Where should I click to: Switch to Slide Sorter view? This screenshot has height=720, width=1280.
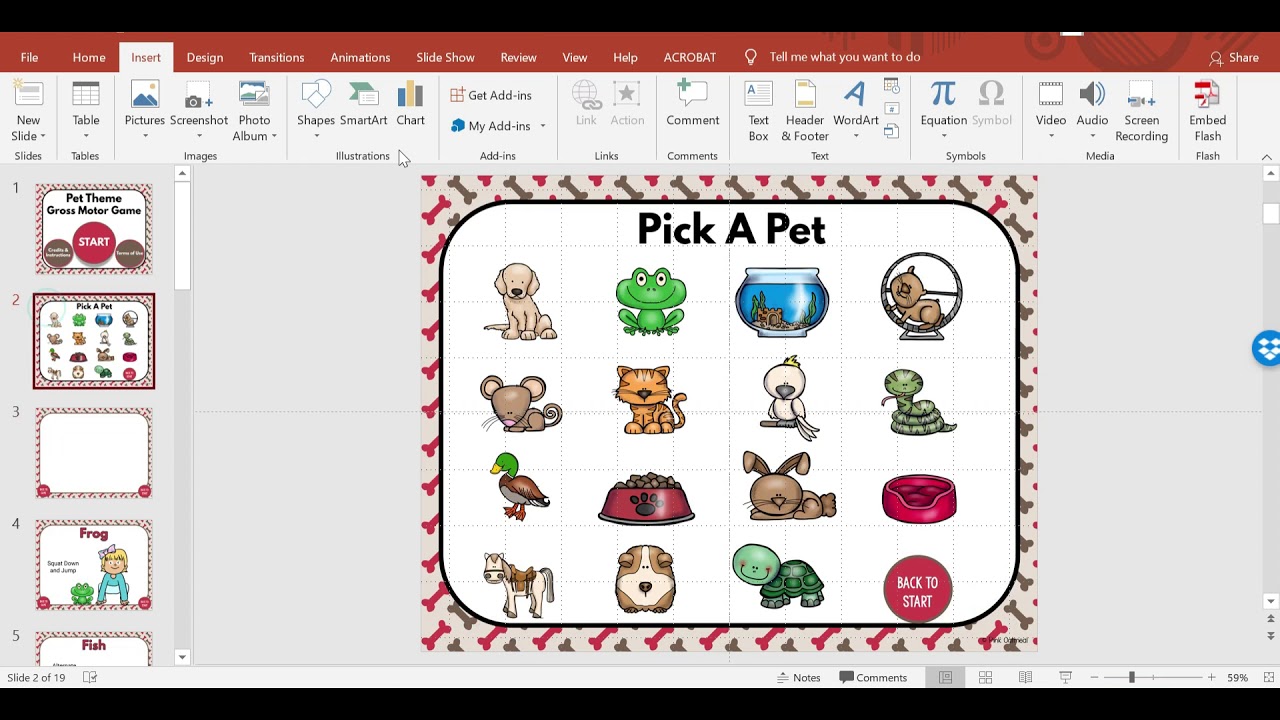pos(985,677)
